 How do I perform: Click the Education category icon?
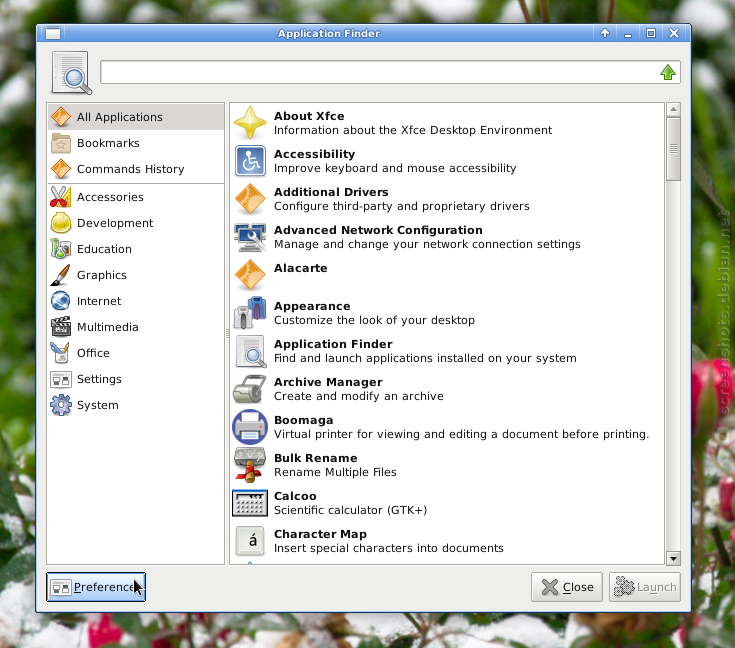[61, 249]
